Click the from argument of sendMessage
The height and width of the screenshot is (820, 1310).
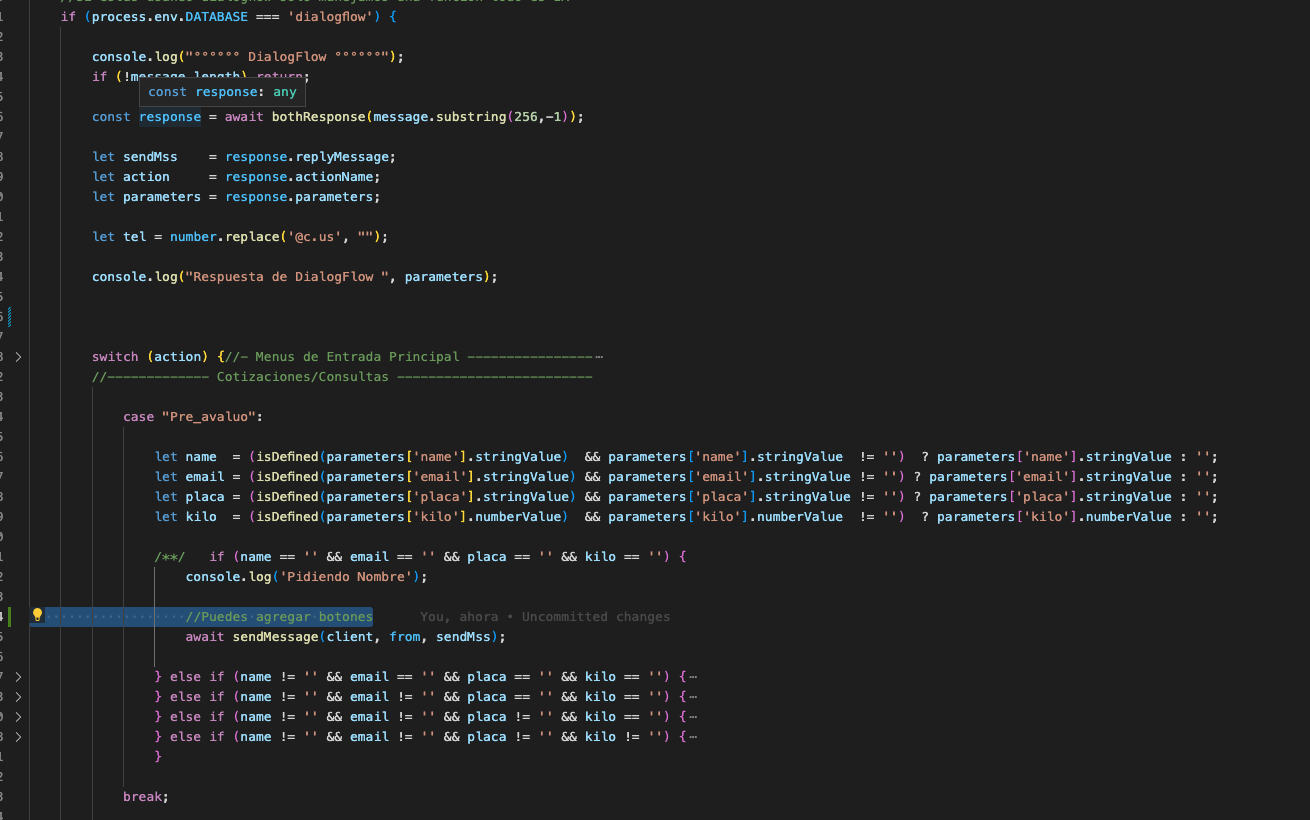405,637
